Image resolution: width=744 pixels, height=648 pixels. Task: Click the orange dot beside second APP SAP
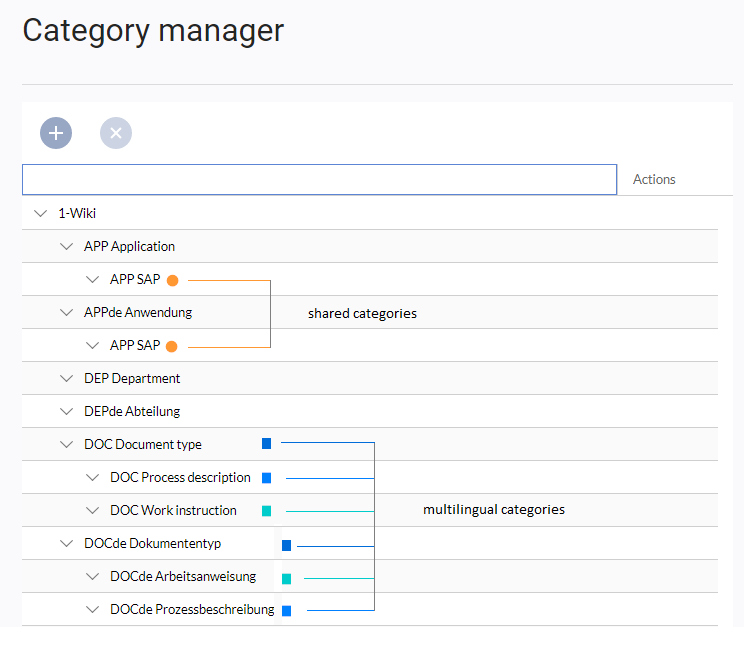pyautogui.click(x=172, y=347)
